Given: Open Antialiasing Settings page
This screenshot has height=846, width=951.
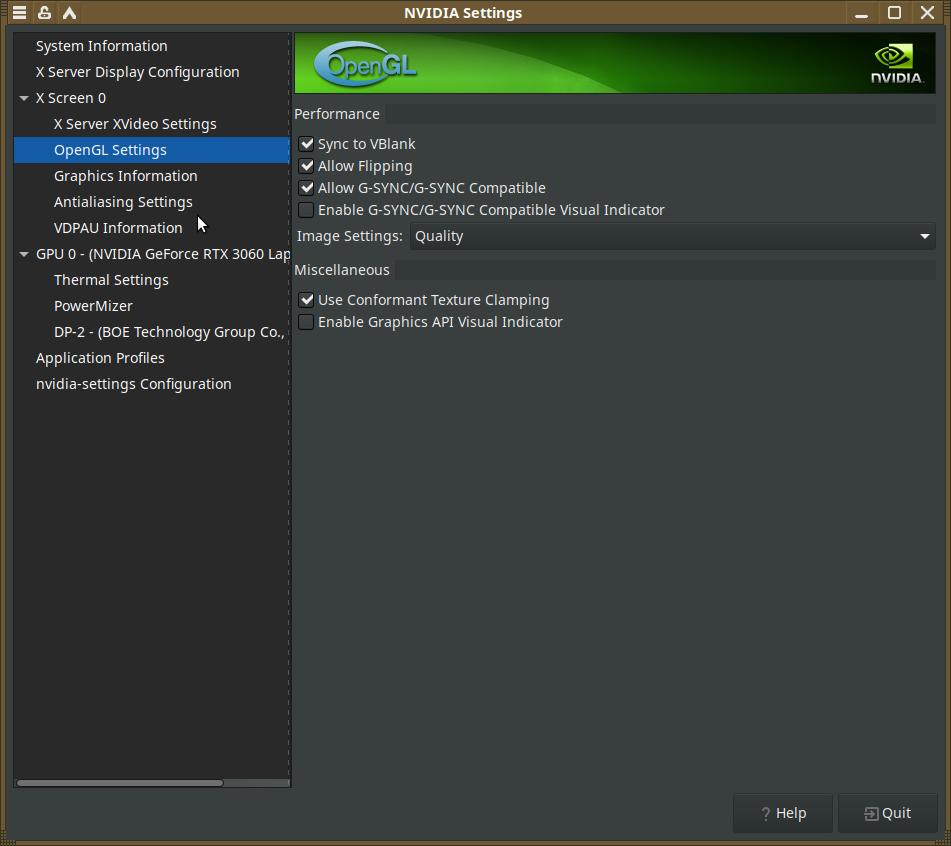Looking at the screenshot, I should coord(123,202).
